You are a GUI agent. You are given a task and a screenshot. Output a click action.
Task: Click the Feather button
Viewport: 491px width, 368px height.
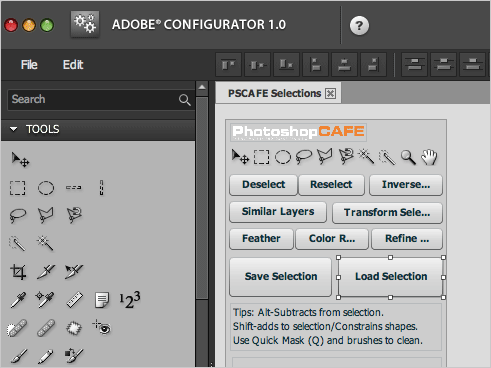click(261, 239)
